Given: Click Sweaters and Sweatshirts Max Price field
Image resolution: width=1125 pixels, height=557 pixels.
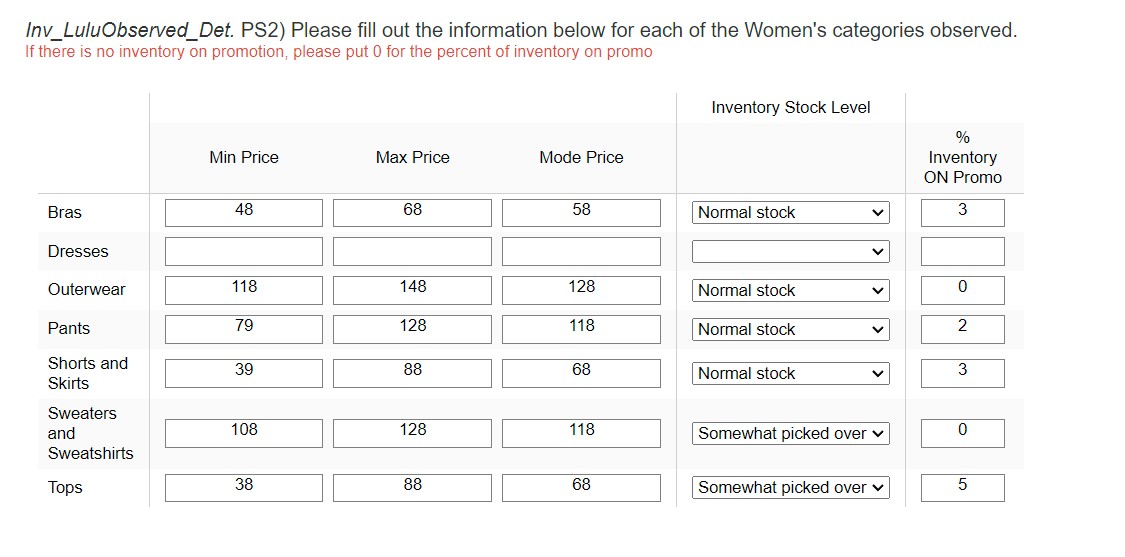Looking at the screenshot, I should point(412,433).
